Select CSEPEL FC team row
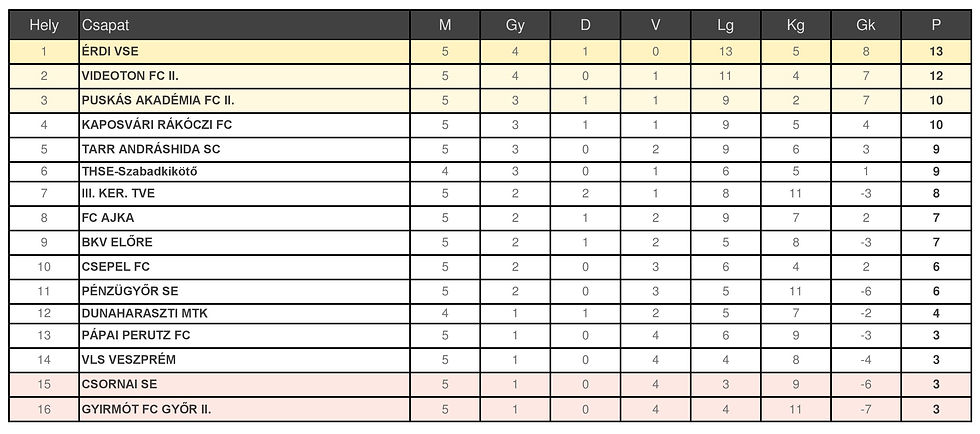 pyautogui.click(x=115, y=267)
